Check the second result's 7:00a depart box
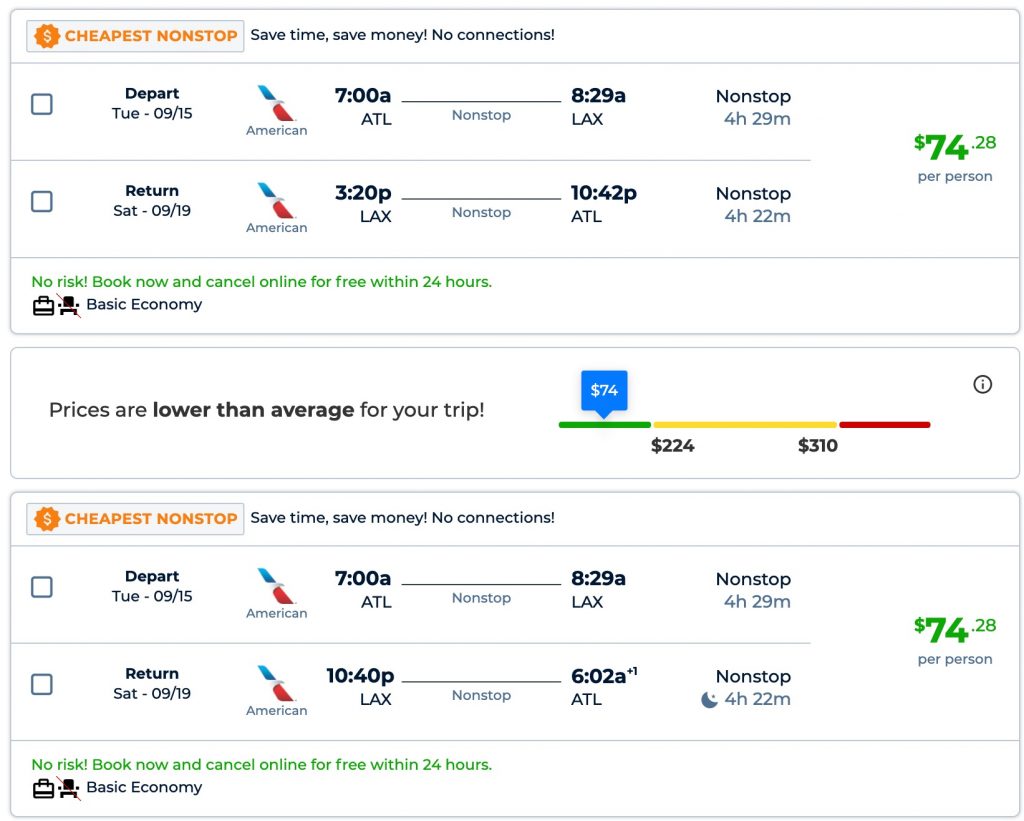 pyautogui.click(x=42, y=587)
